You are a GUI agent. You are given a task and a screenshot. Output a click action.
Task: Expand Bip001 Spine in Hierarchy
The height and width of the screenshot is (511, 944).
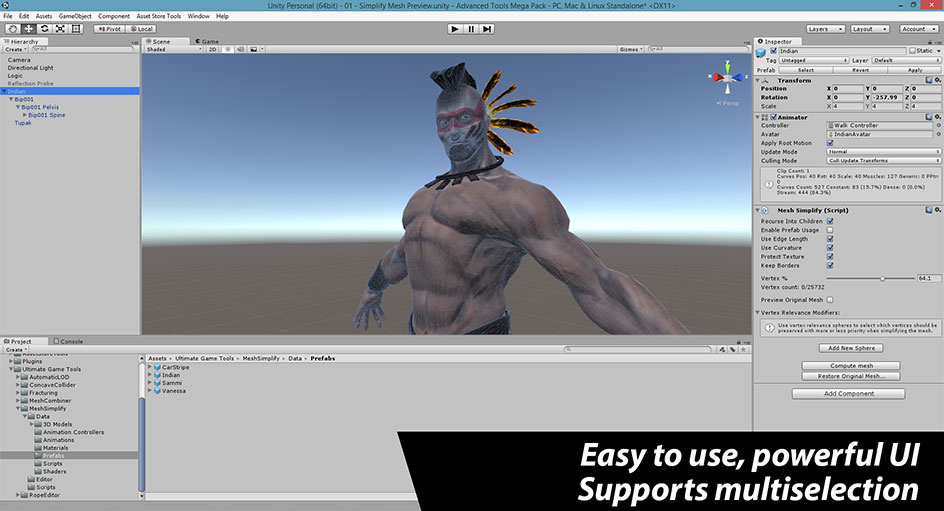click(x=25, y=115)
